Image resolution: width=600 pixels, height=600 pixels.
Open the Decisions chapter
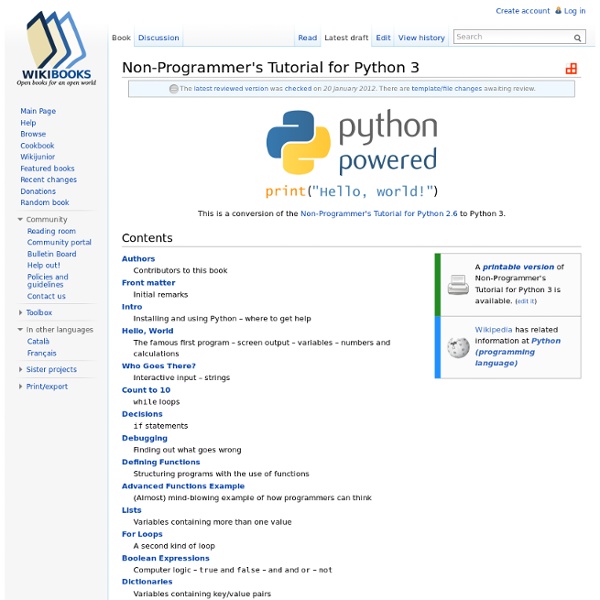(142, 414)
